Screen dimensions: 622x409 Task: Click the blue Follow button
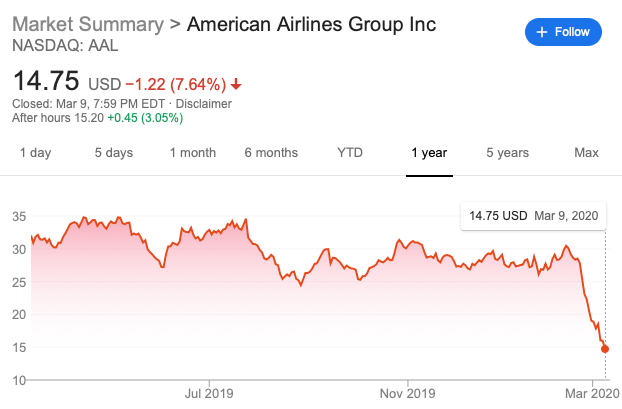[x=564, y=32]
